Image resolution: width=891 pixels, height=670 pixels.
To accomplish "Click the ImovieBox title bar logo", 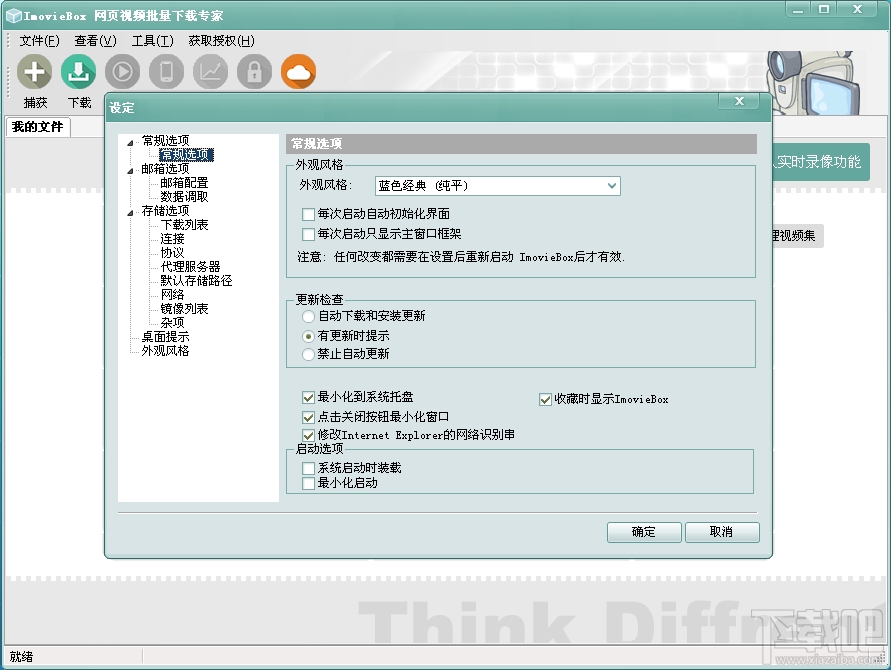I will click(x=14, y=14).
